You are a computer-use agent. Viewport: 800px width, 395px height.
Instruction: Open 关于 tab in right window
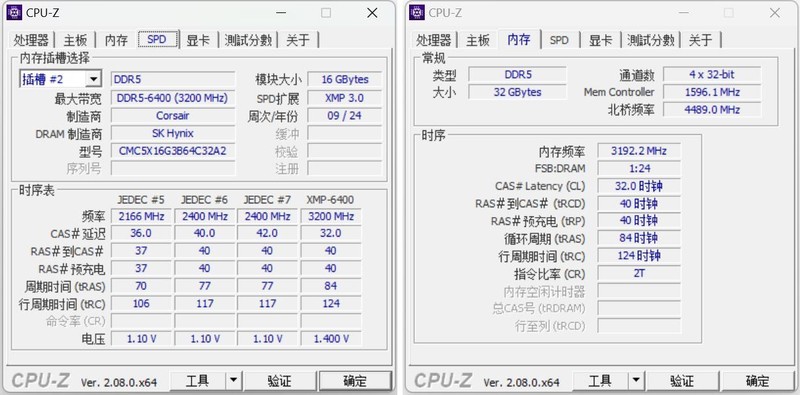click(701, 40)
